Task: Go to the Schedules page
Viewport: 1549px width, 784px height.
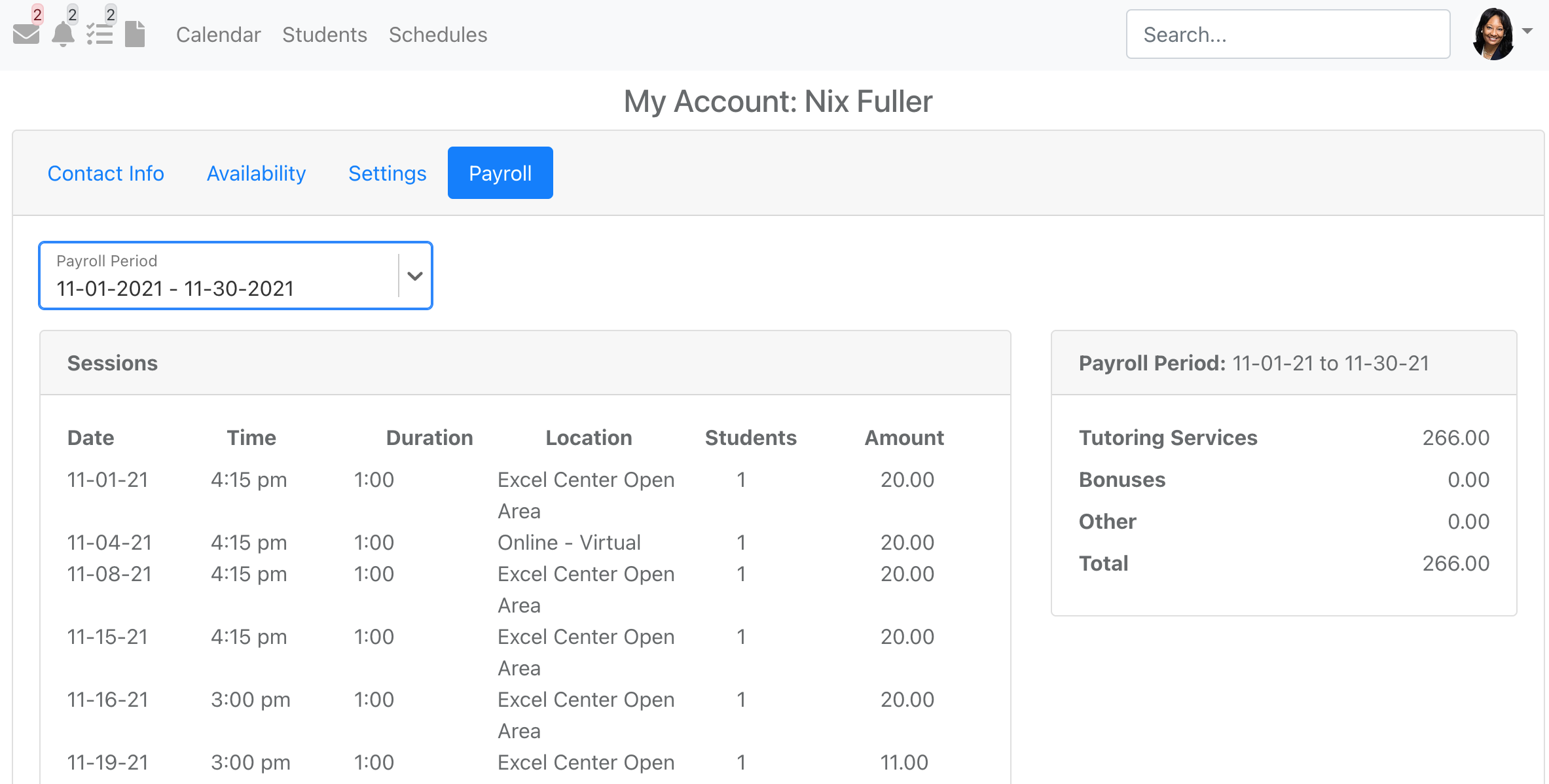Action: [438, 35]
